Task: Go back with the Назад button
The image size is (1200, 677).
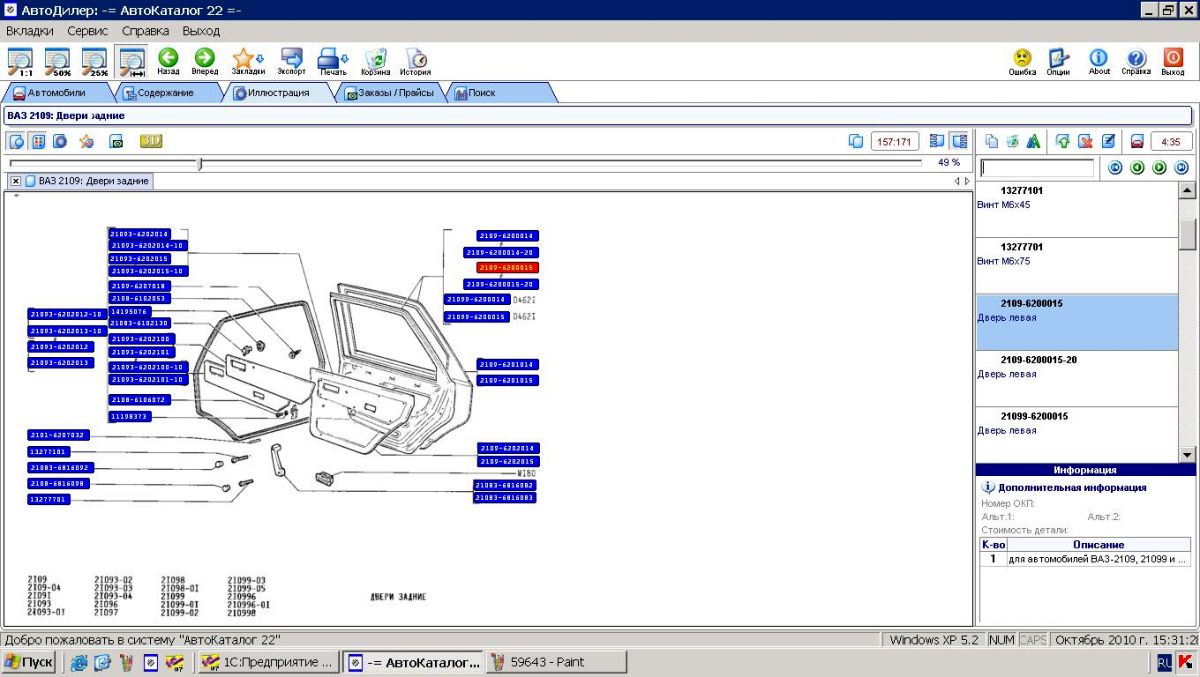Action: click(168, 62)
